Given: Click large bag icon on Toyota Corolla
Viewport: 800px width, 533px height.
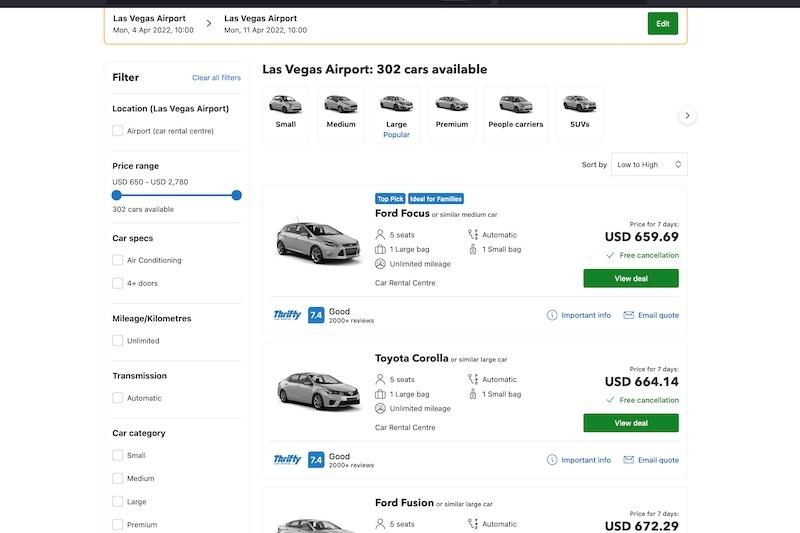Looking at the screenshot, I should (x=380, y=394).
